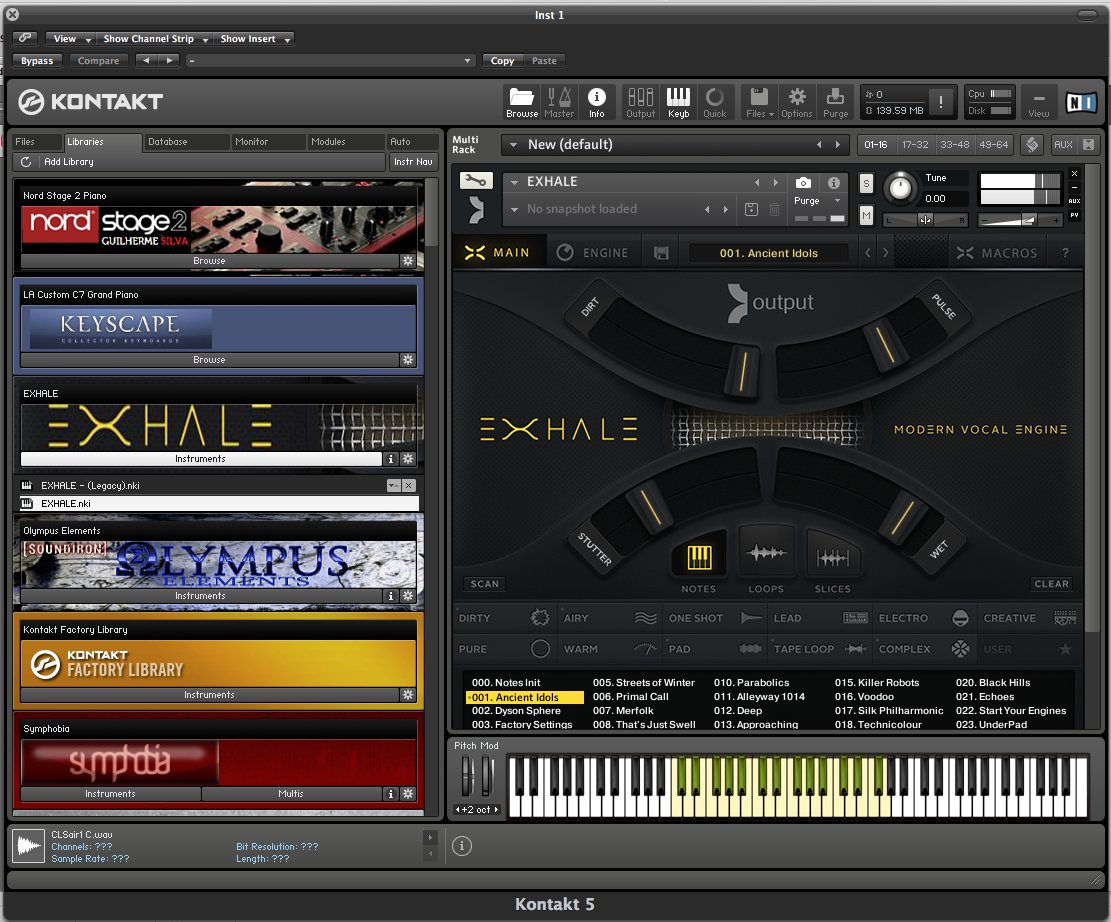Click the Tune knob
This screenshot has height=922, width=1111.
coord(900,187)
